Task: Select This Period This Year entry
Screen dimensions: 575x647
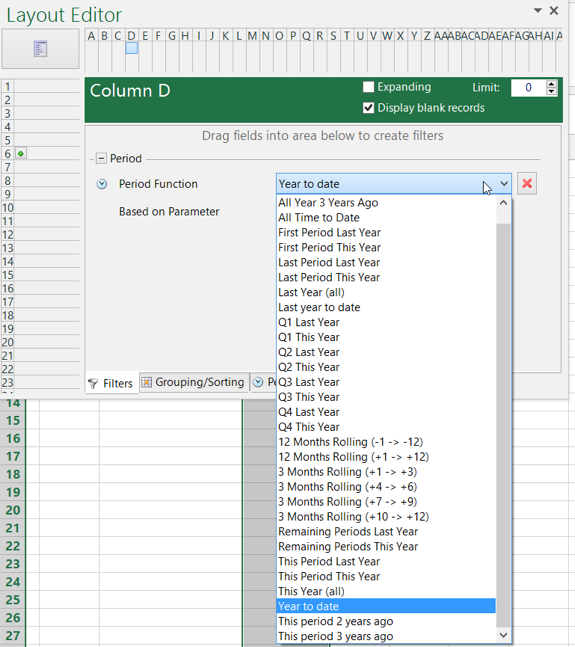Action: pyautogui.click(x=329, y=576)
